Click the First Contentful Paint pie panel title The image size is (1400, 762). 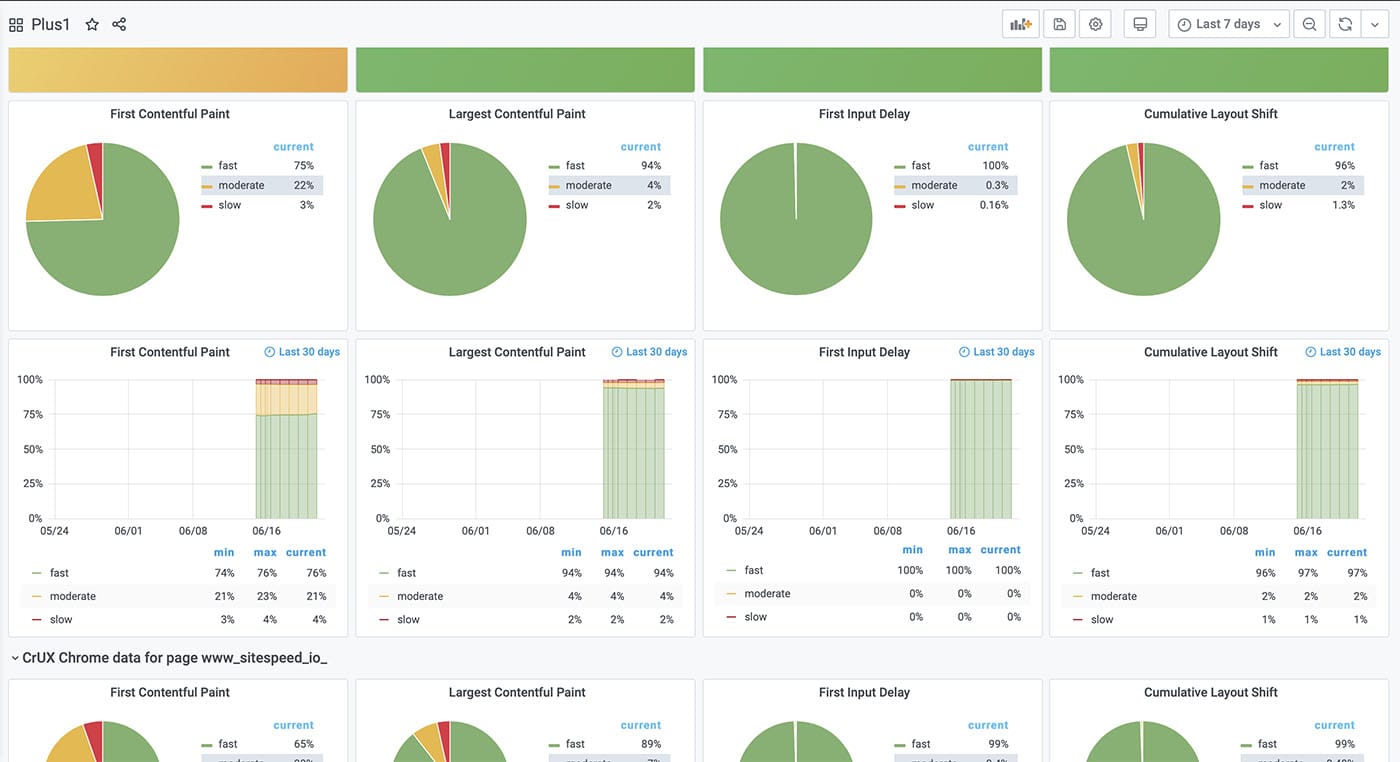click(x=170, y=114)
